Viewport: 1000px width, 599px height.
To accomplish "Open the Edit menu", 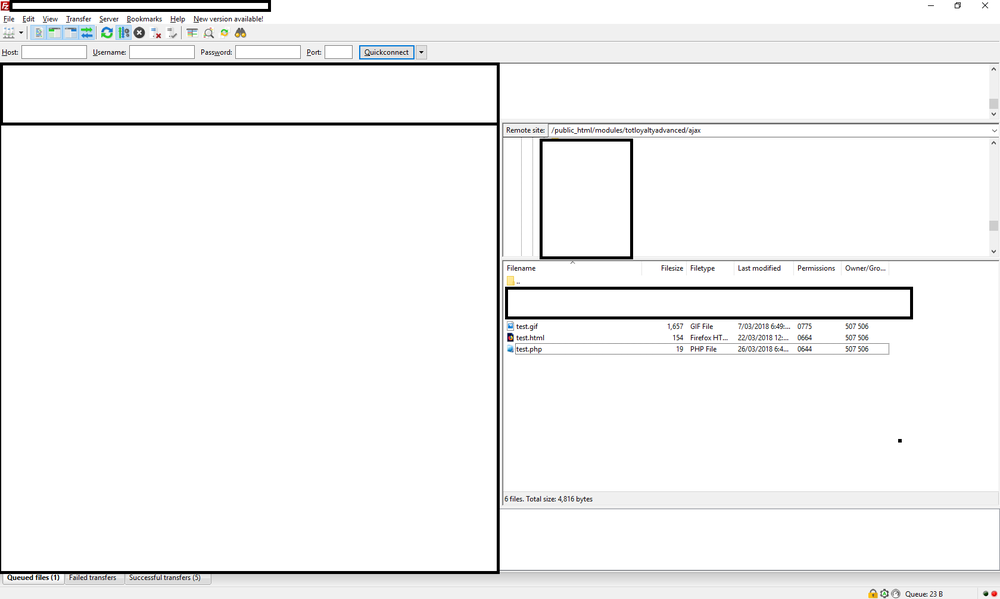I will [29, 19].
